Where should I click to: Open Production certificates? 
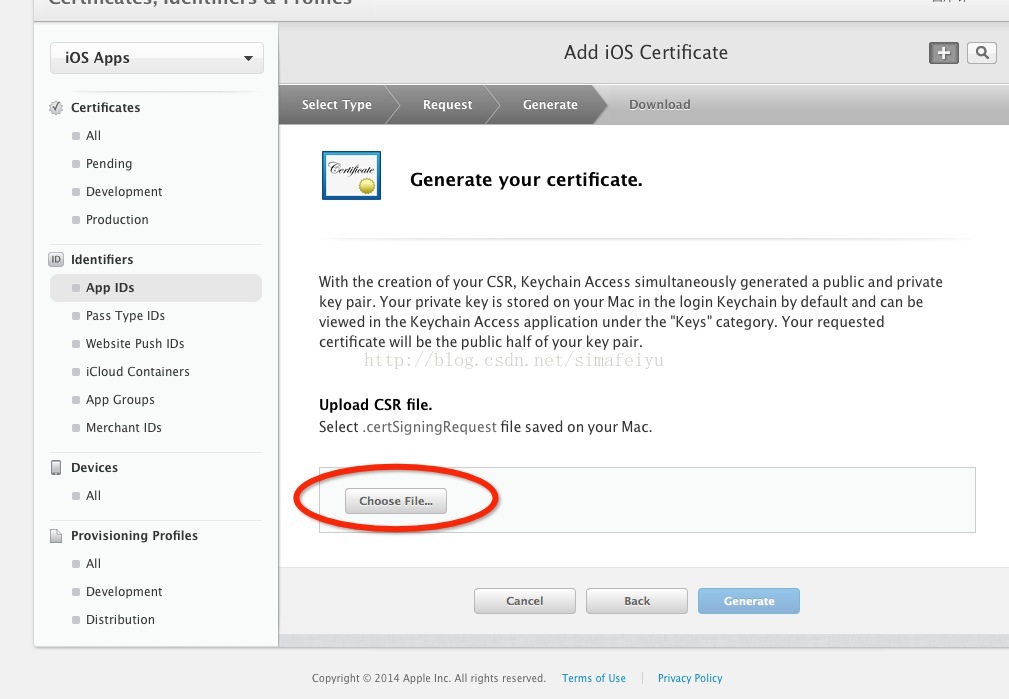[x=117, y=219]
